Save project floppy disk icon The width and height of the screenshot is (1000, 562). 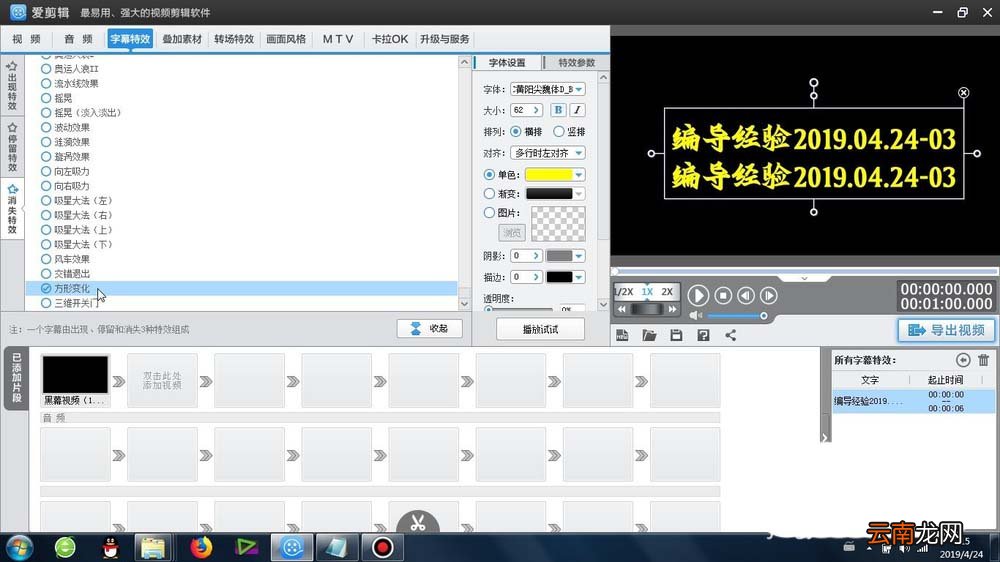coord(676,336)
